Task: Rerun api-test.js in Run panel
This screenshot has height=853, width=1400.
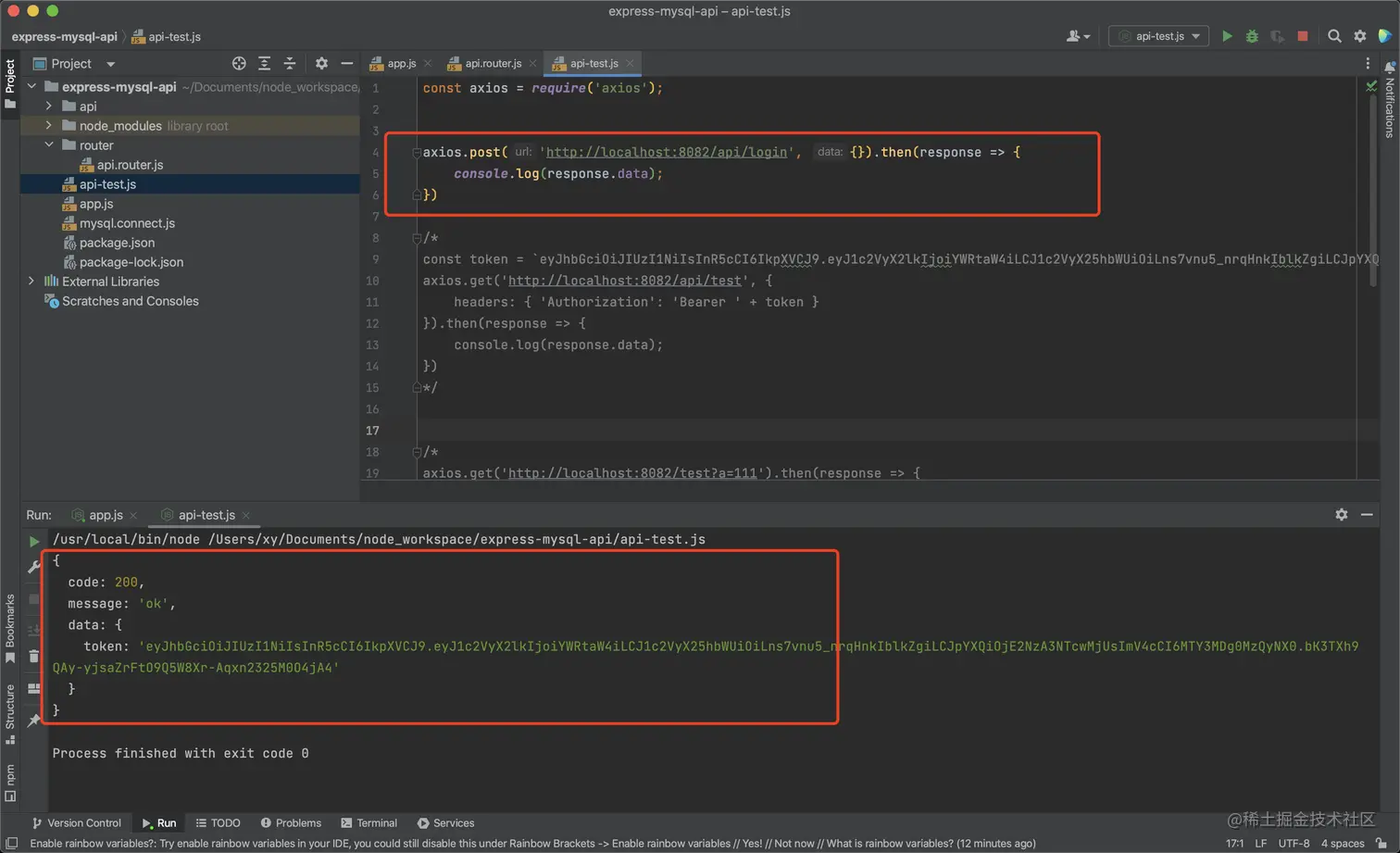Action: (x=34, y=541)
